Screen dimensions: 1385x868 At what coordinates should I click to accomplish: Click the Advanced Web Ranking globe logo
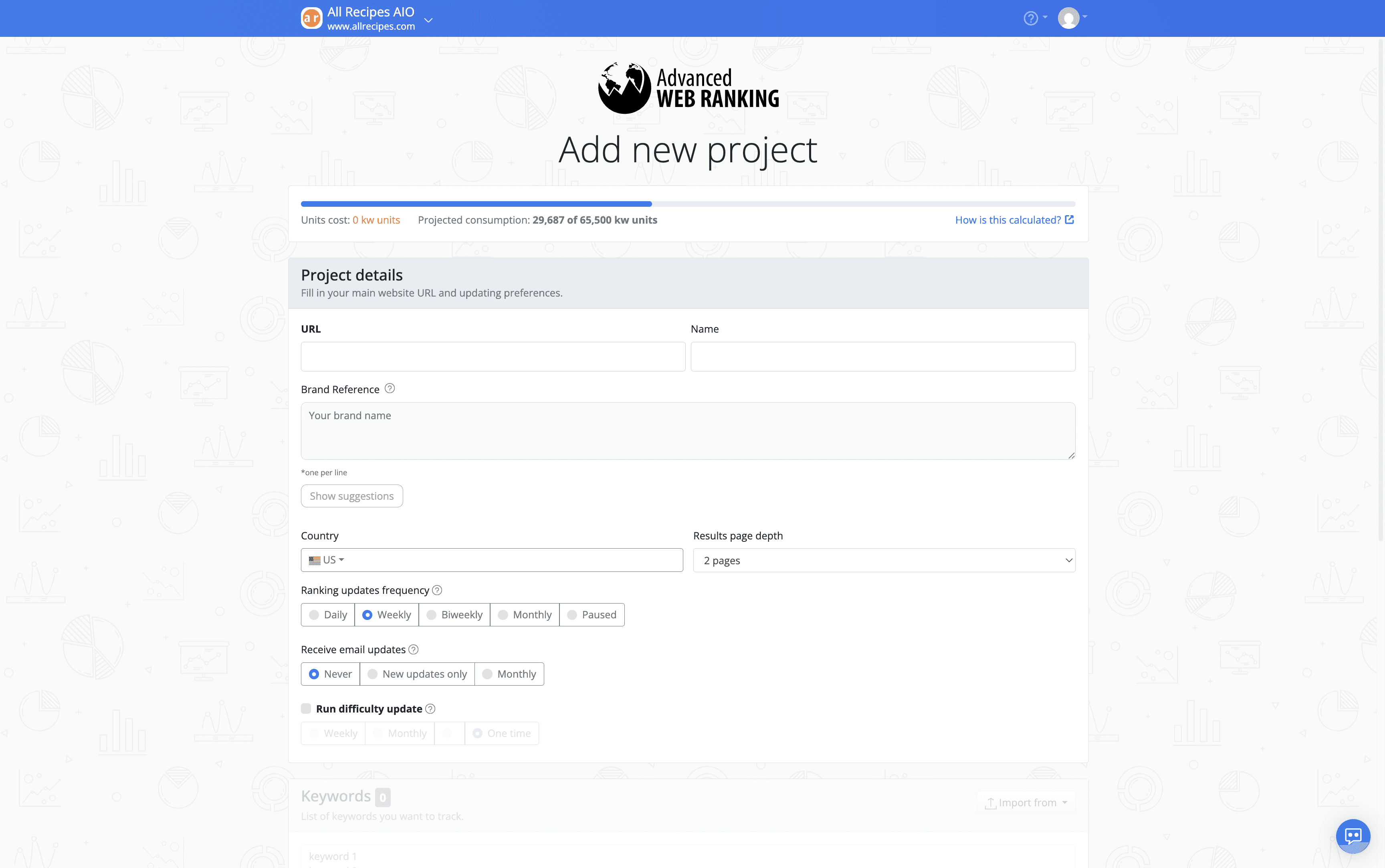click(624, 88)
